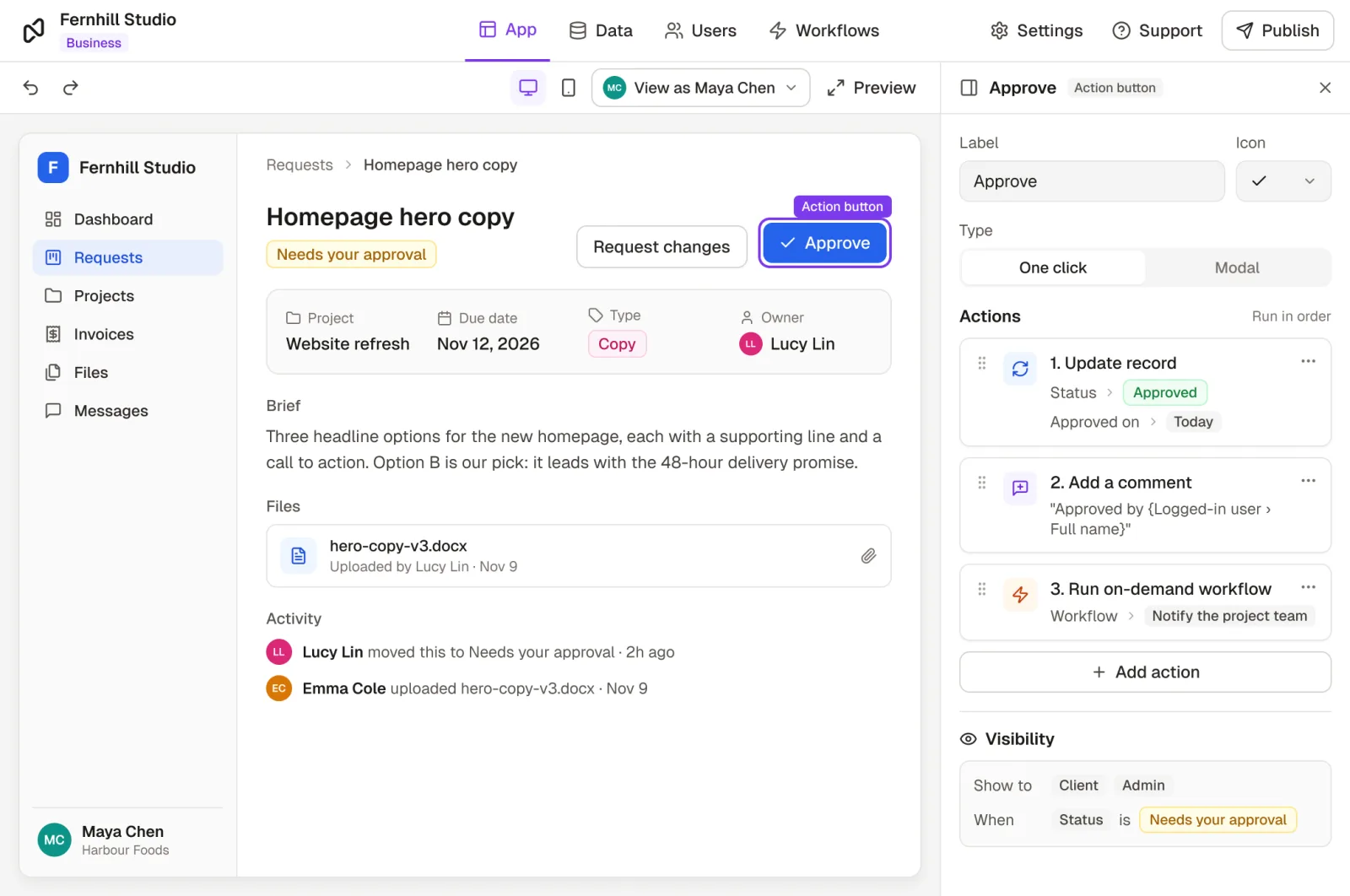The height and width of the screenshot is (896, 1350).
Task: Click the Label input field
Action: click(1092, 181)
